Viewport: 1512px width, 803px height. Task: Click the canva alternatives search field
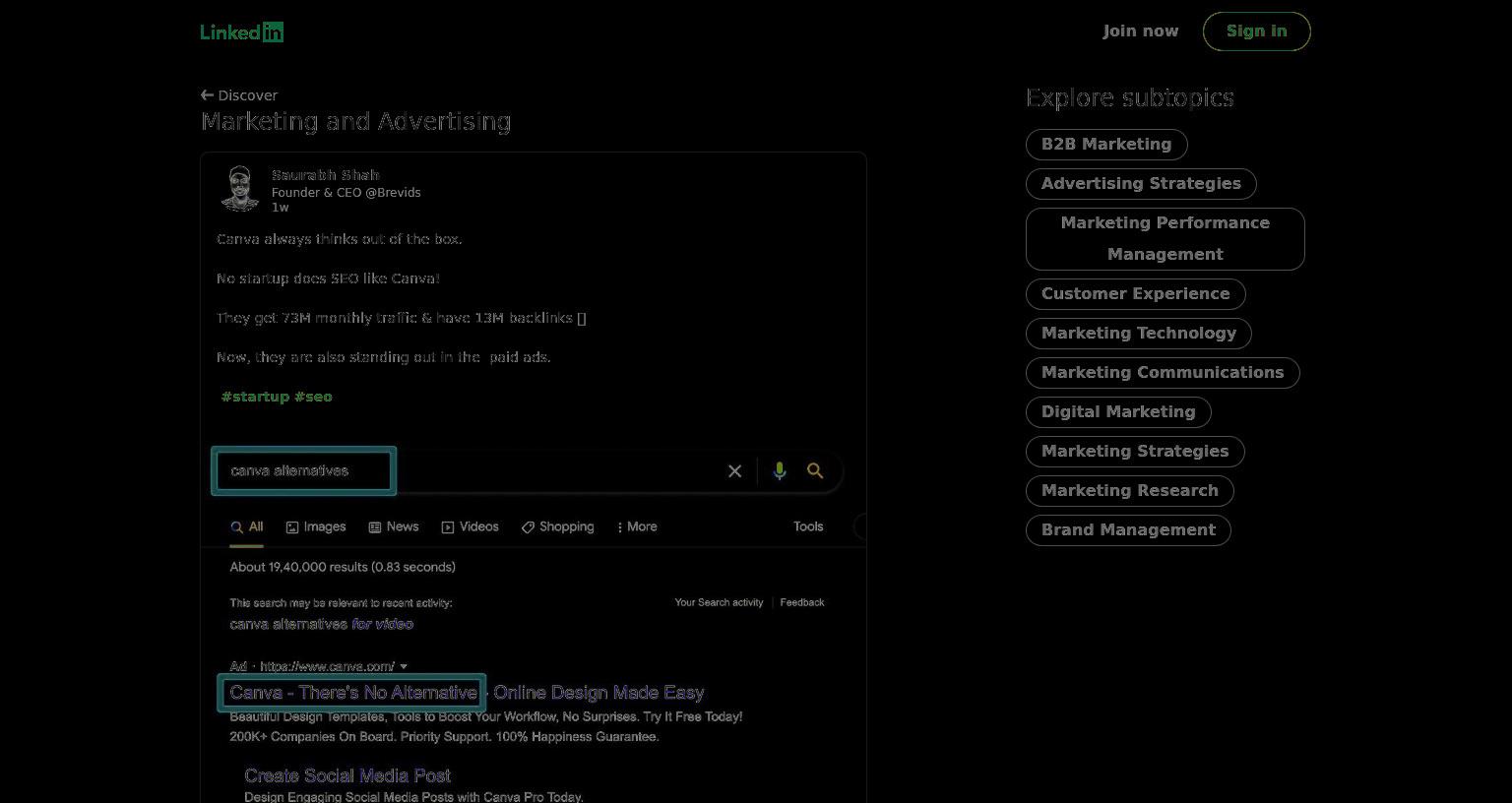304,471
